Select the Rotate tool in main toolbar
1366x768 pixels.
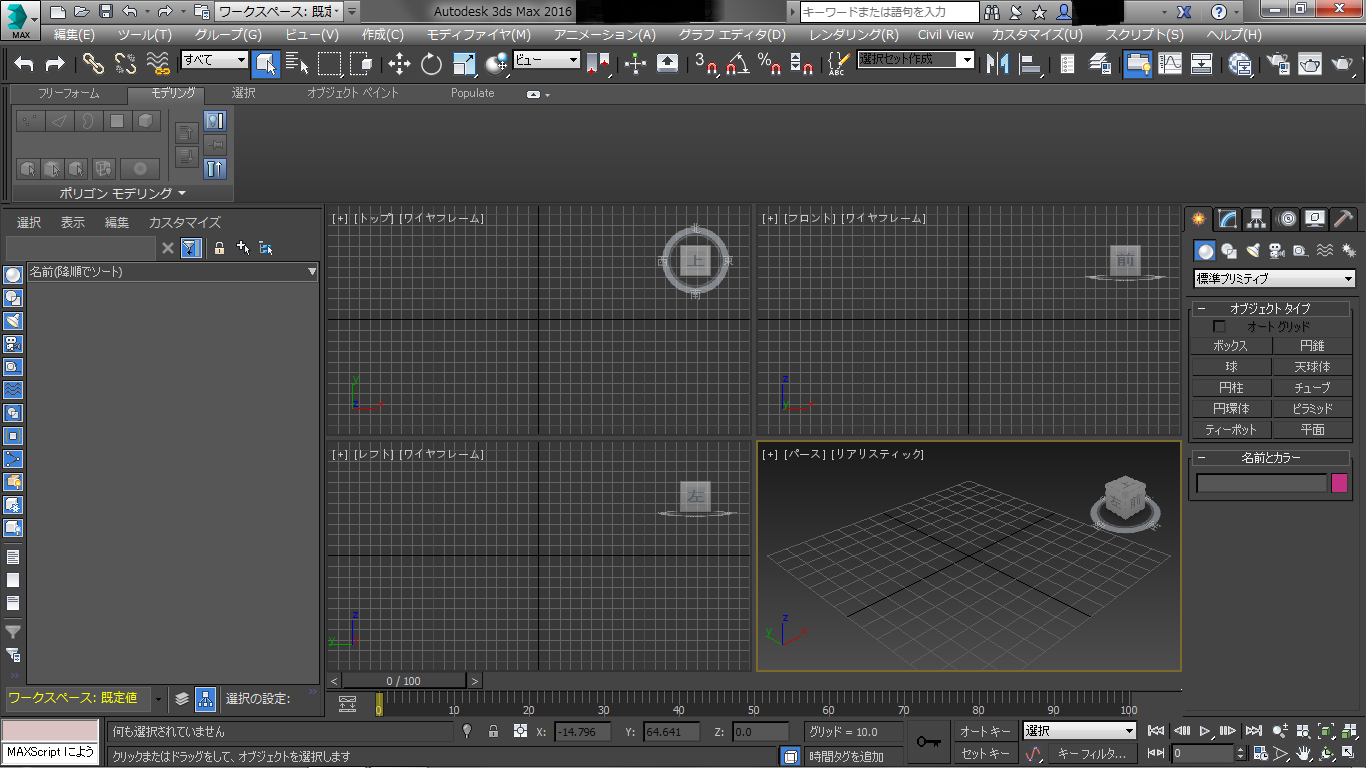pos(431,64)
